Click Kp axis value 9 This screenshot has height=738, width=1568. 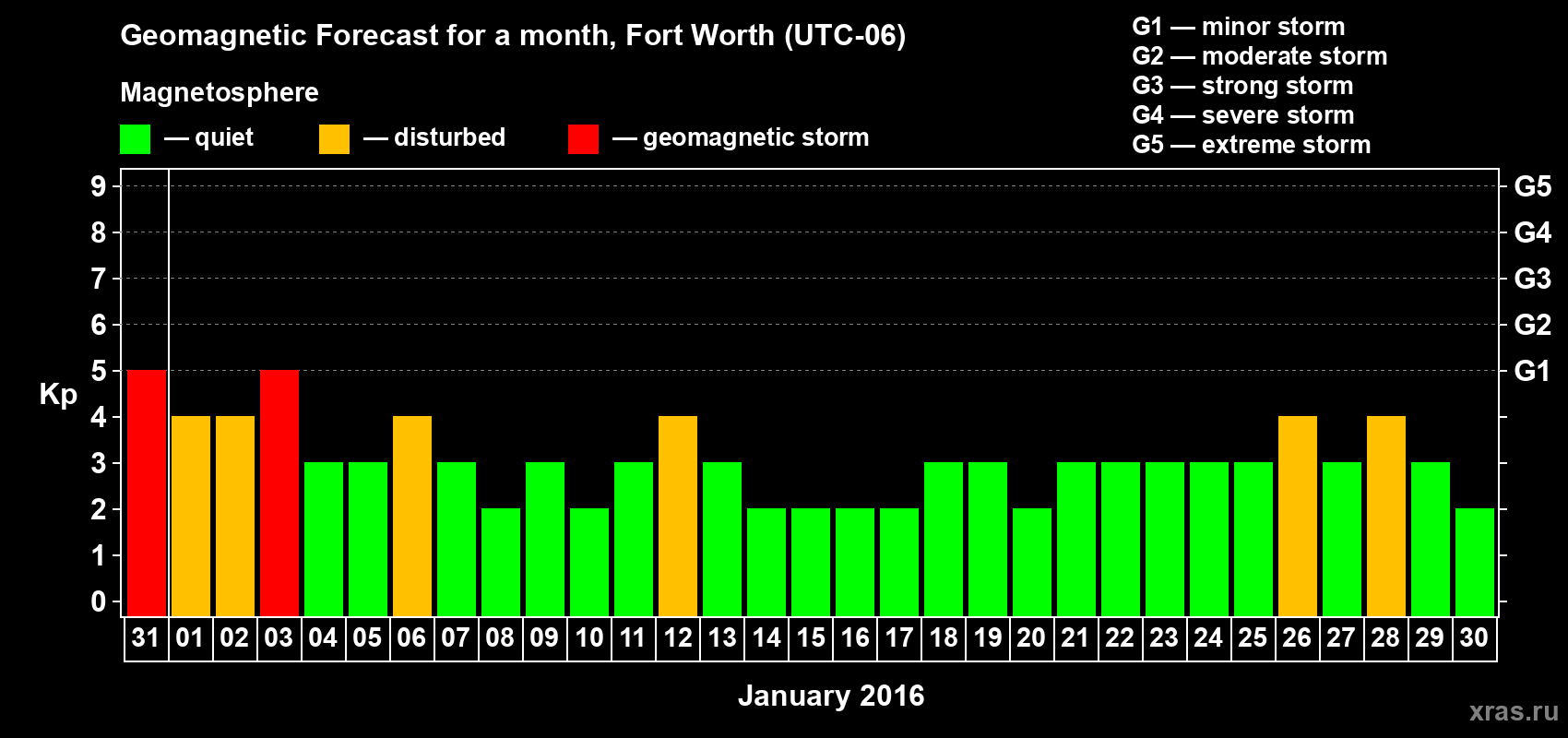click(99, 186)
